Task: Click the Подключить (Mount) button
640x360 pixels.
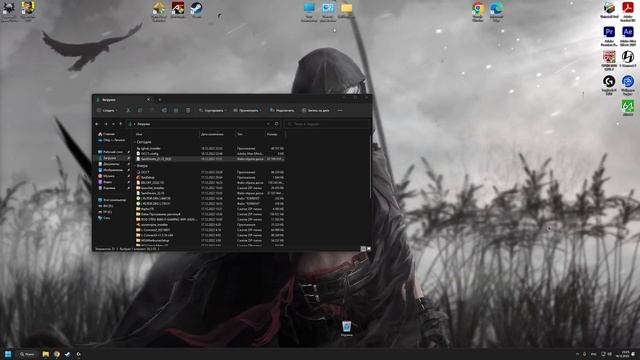Action: point(282,110)
